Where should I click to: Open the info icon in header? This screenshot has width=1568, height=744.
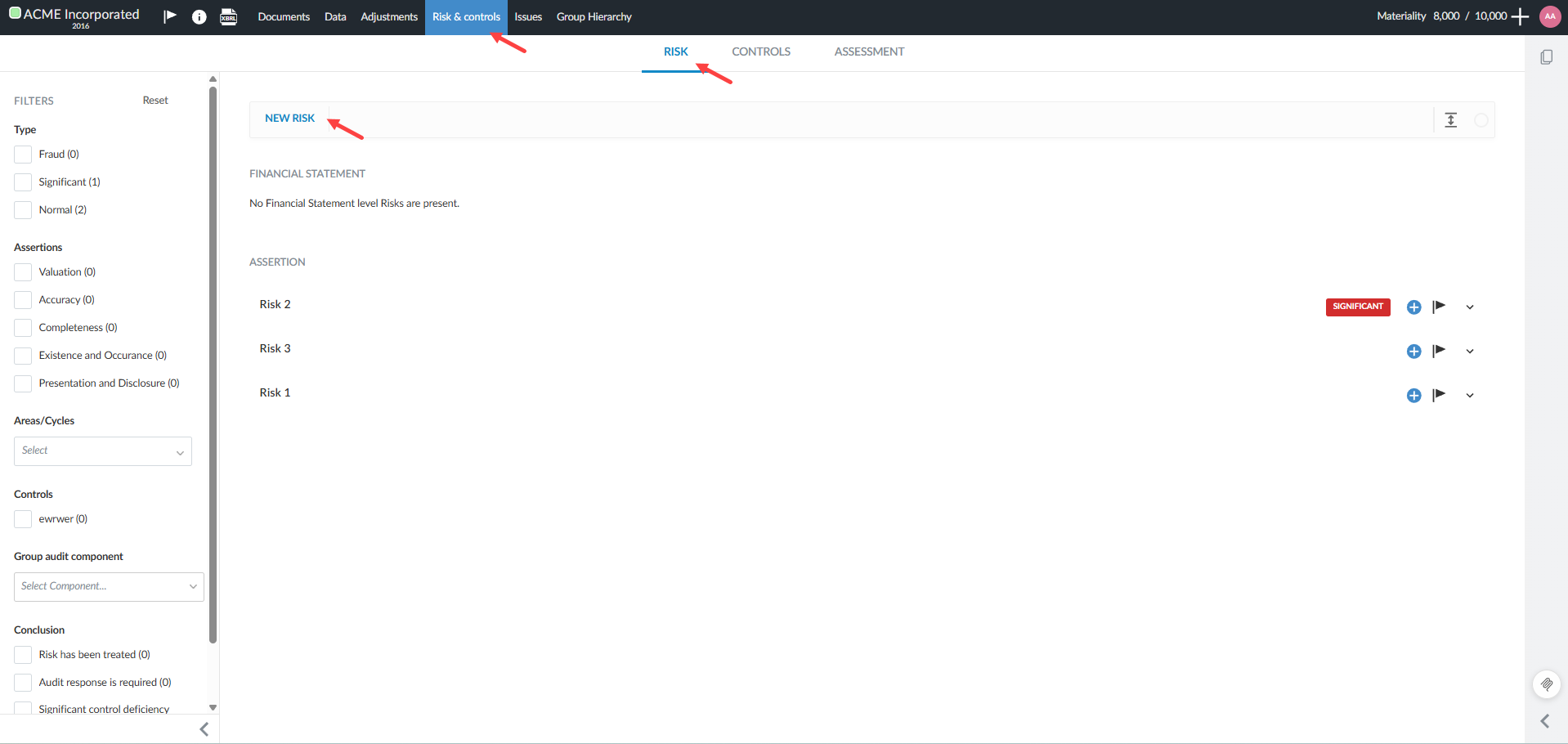point(199,17)
